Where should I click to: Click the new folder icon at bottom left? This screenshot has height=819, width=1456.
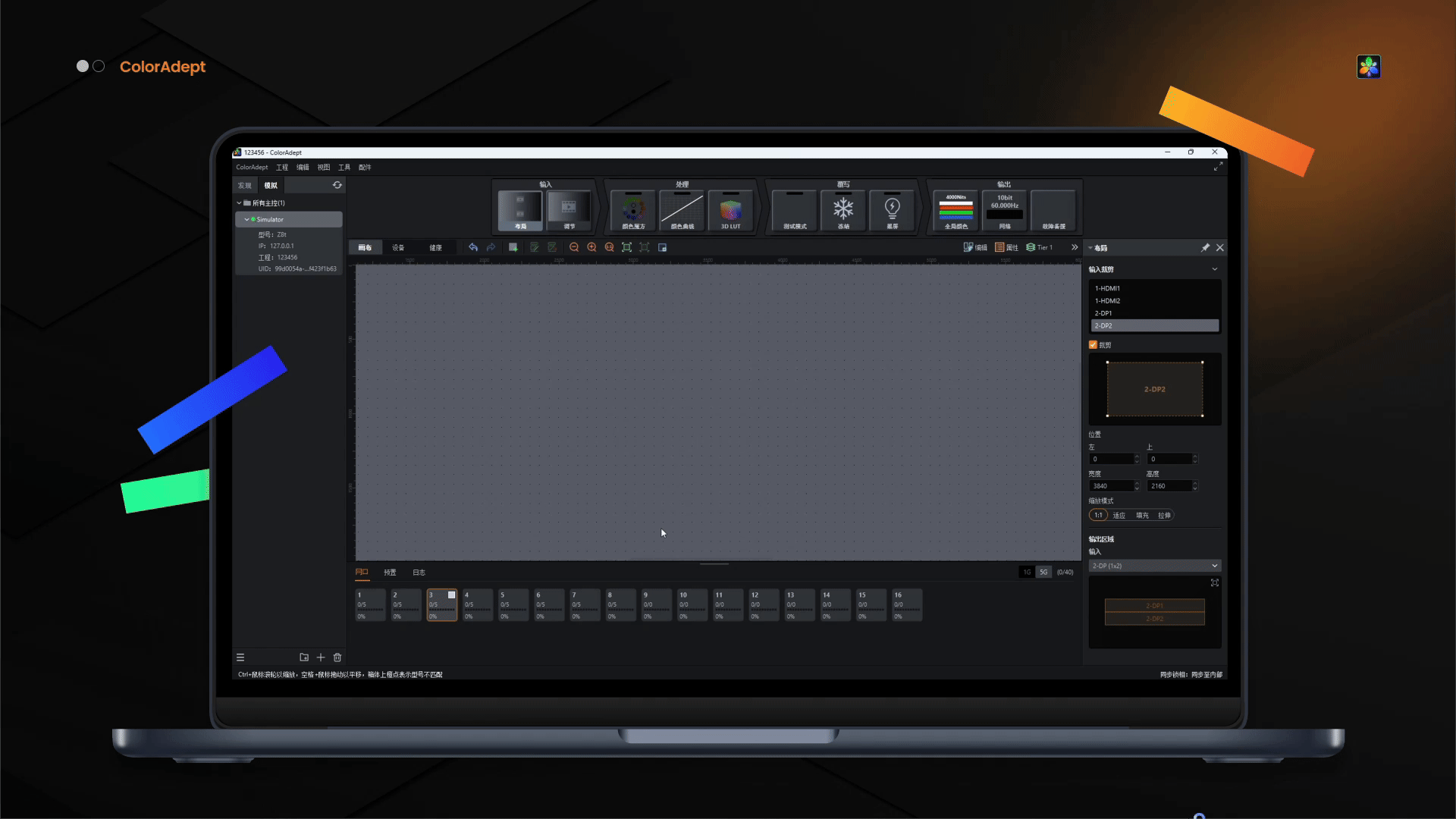click(304, 657)
